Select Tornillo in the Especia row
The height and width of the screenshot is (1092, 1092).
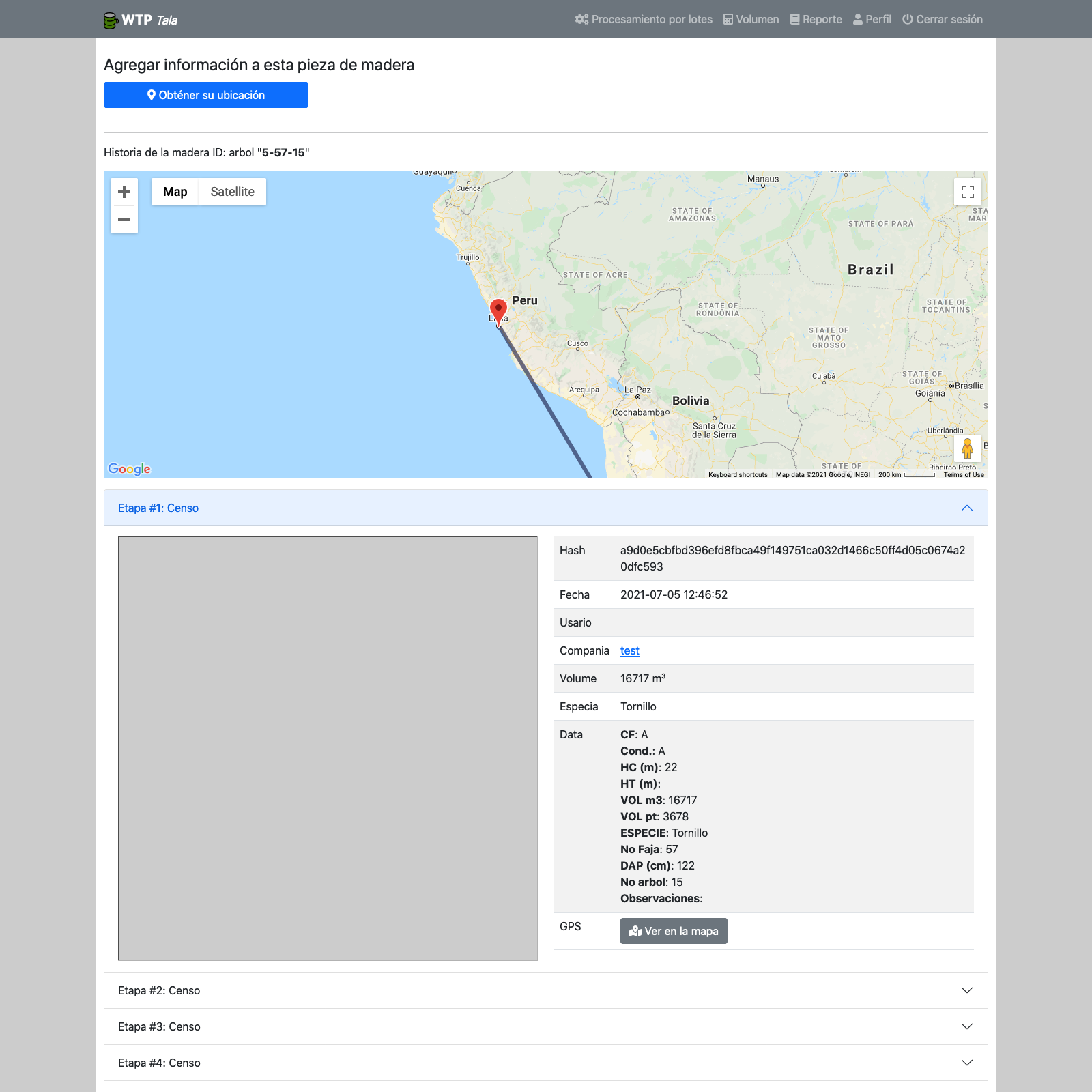pyautogui.click(x=638, y=706)
